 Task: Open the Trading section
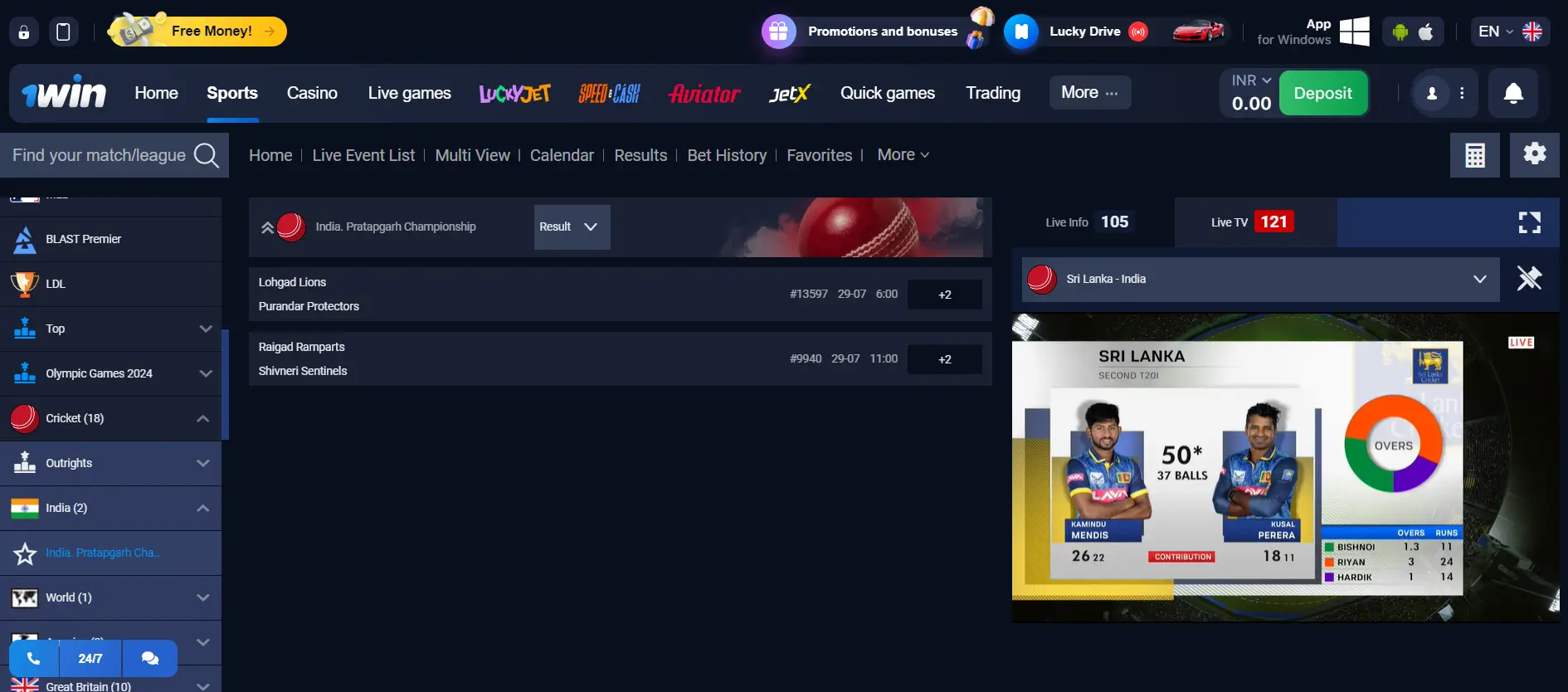click(993, 93)
